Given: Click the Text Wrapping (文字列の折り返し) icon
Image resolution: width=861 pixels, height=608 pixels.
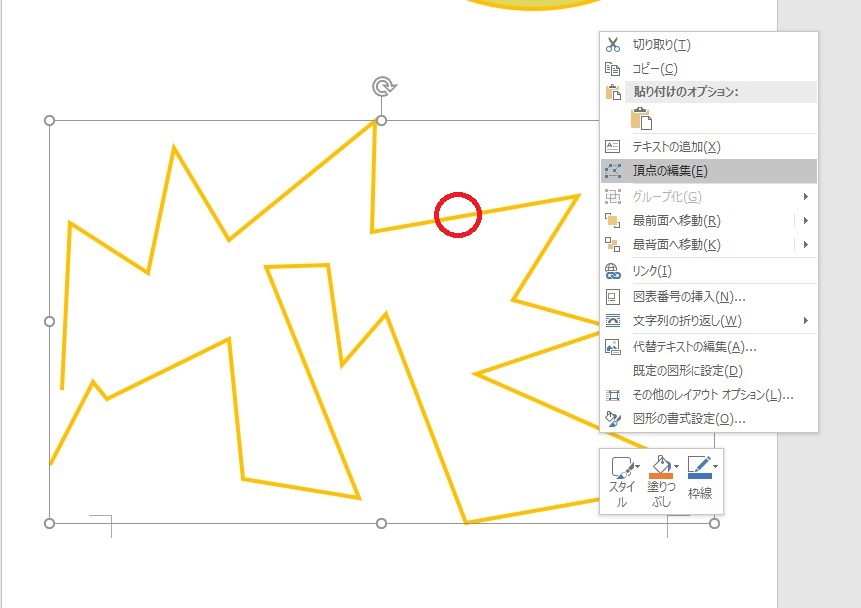Looking at the screenshot, I should coord(612,321).
